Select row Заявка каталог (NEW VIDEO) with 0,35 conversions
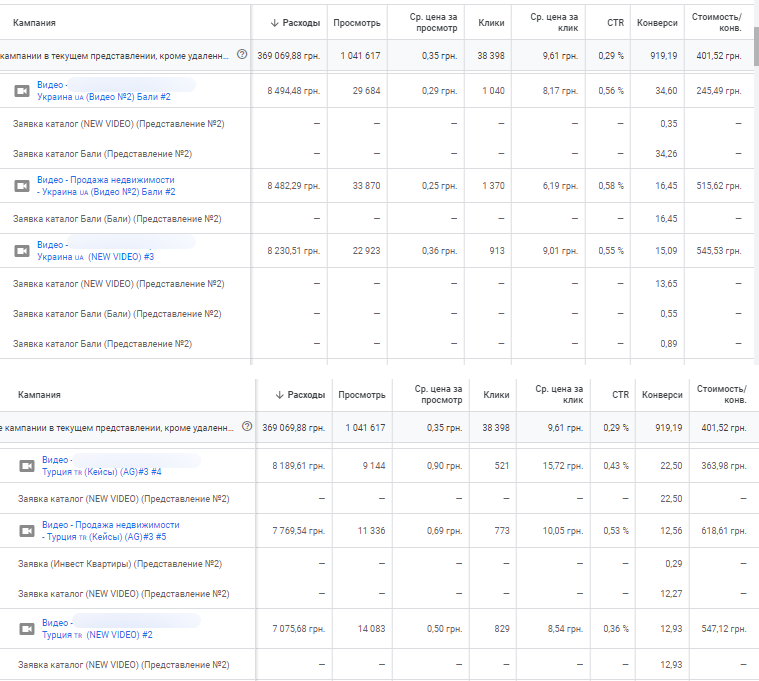The image size is (759, 681). 377,124
